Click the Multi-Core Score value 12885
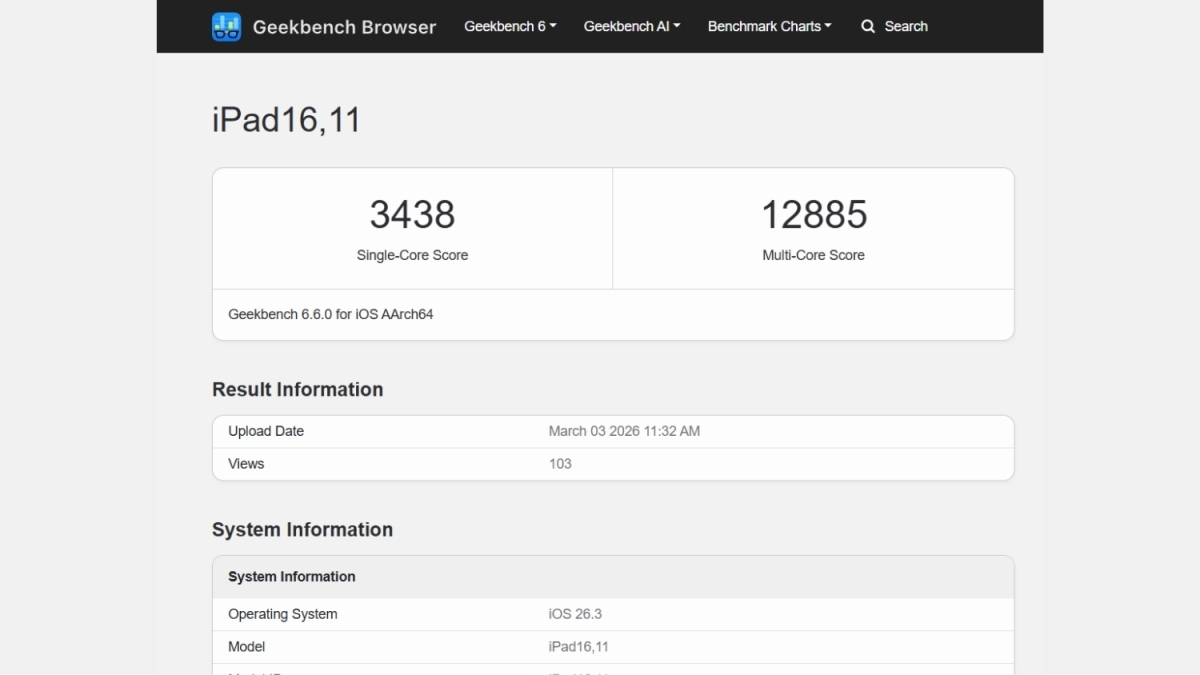The height and width of the screenshot is (675, 1200). point(813,214)
